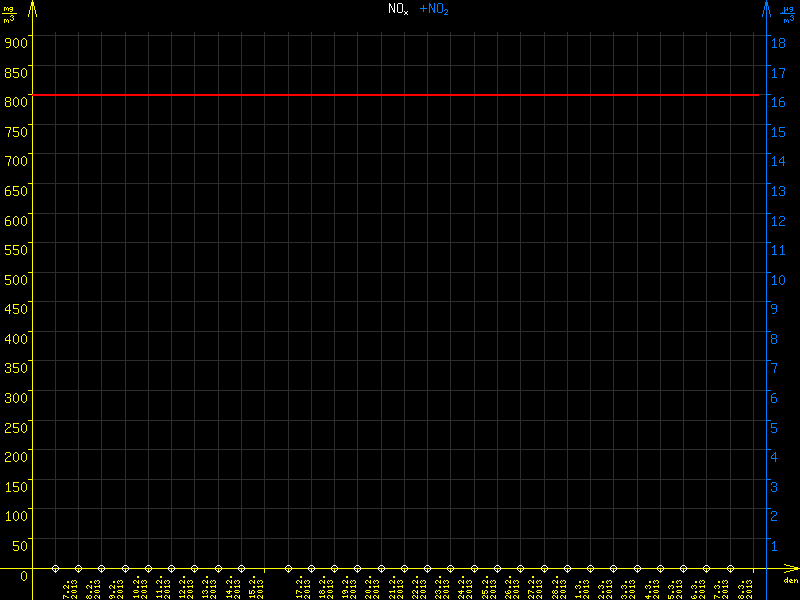Click the 800 value on left axis

click(x=14, y=100)
